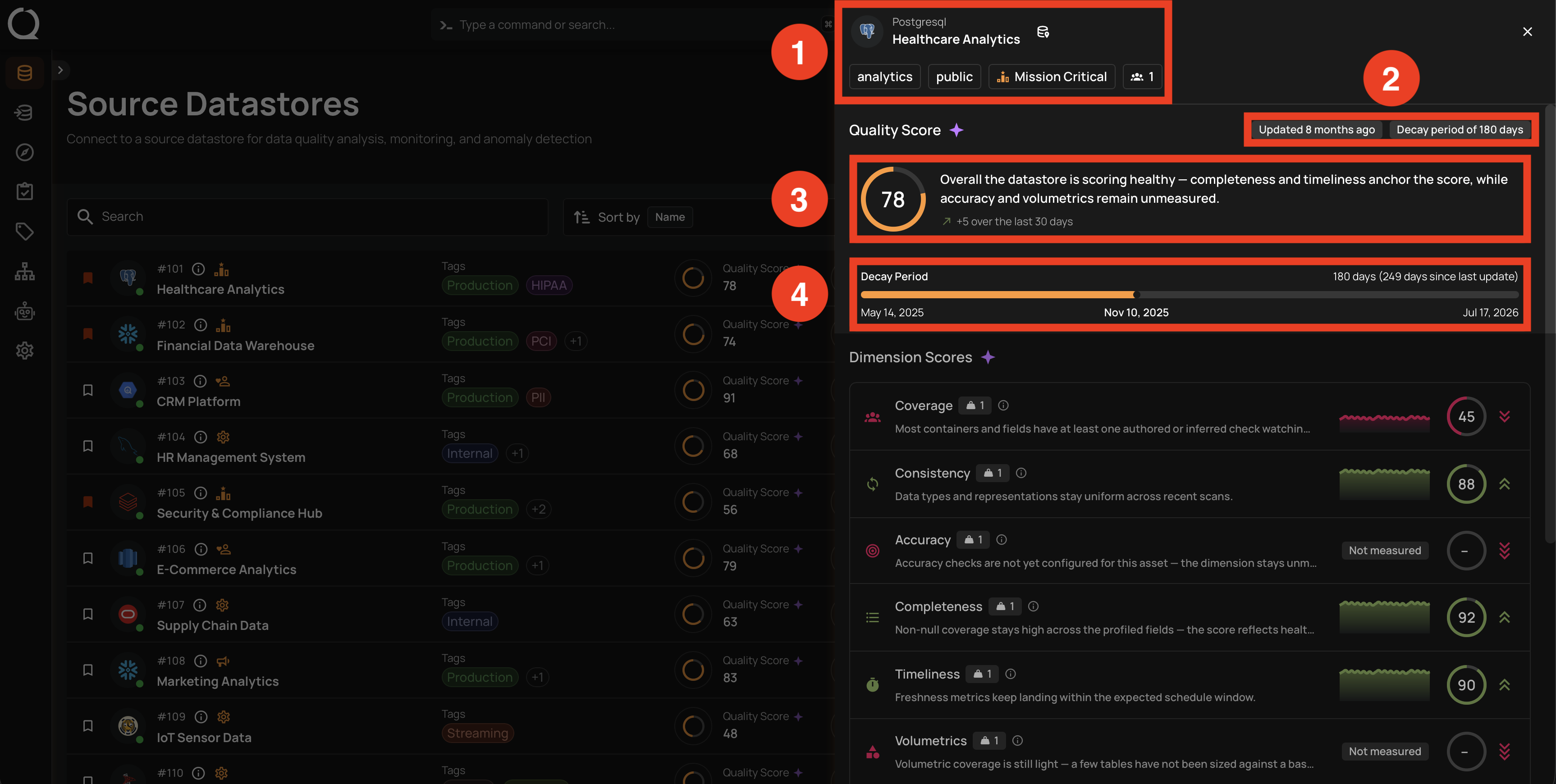
Task: Toggle the bookmark for Healthcare Analytics
Action: click(87, 278)
